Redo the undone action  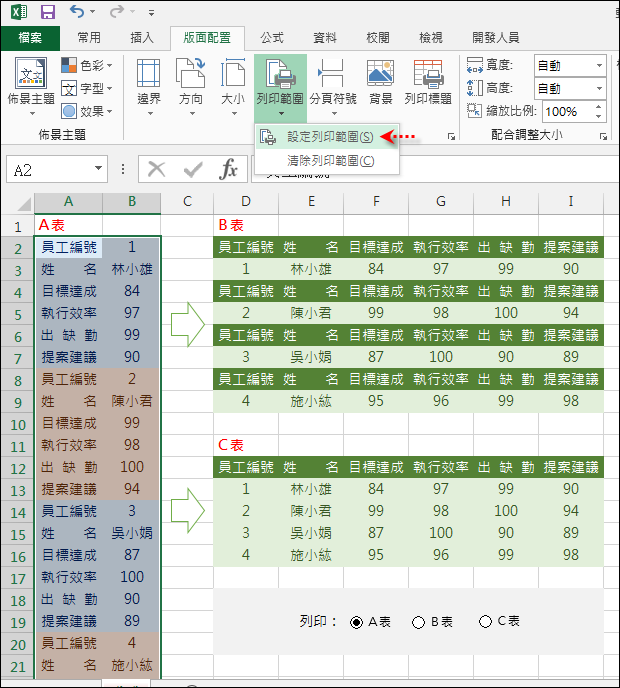coord(117,12)
